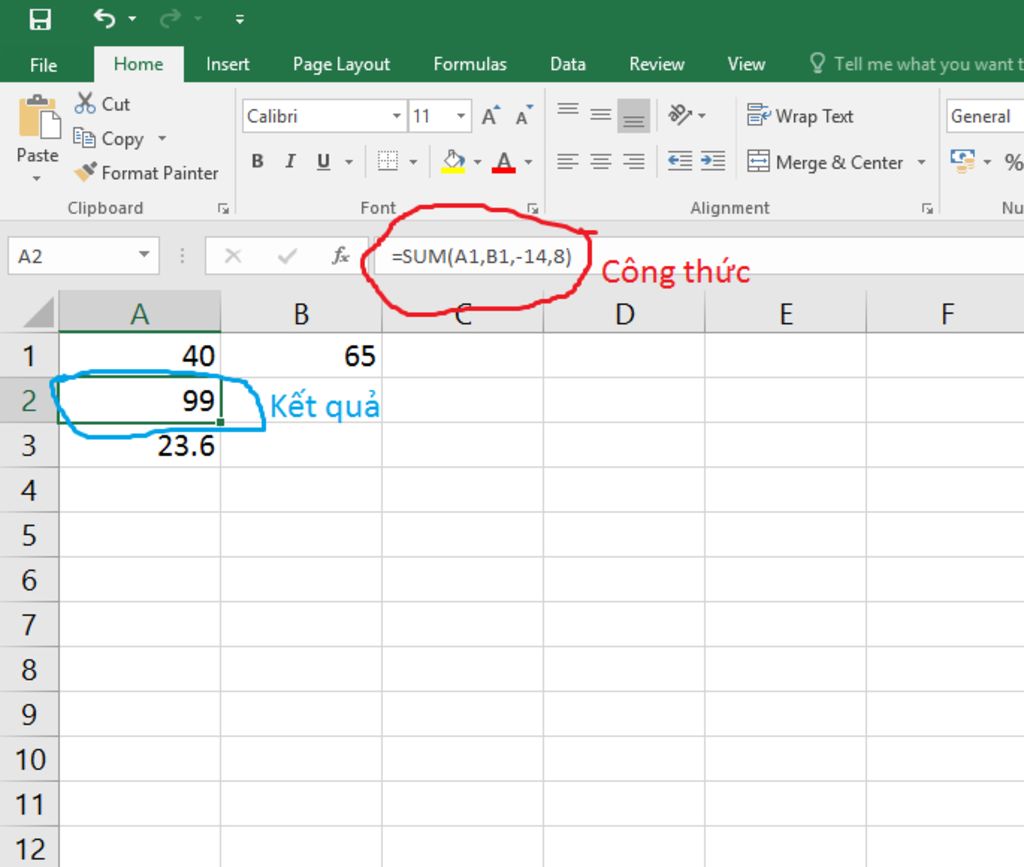Viewport: 1024px width, 867px height.
Task: Select cell A3 containing 23.6
Action: tap(140, 445)
